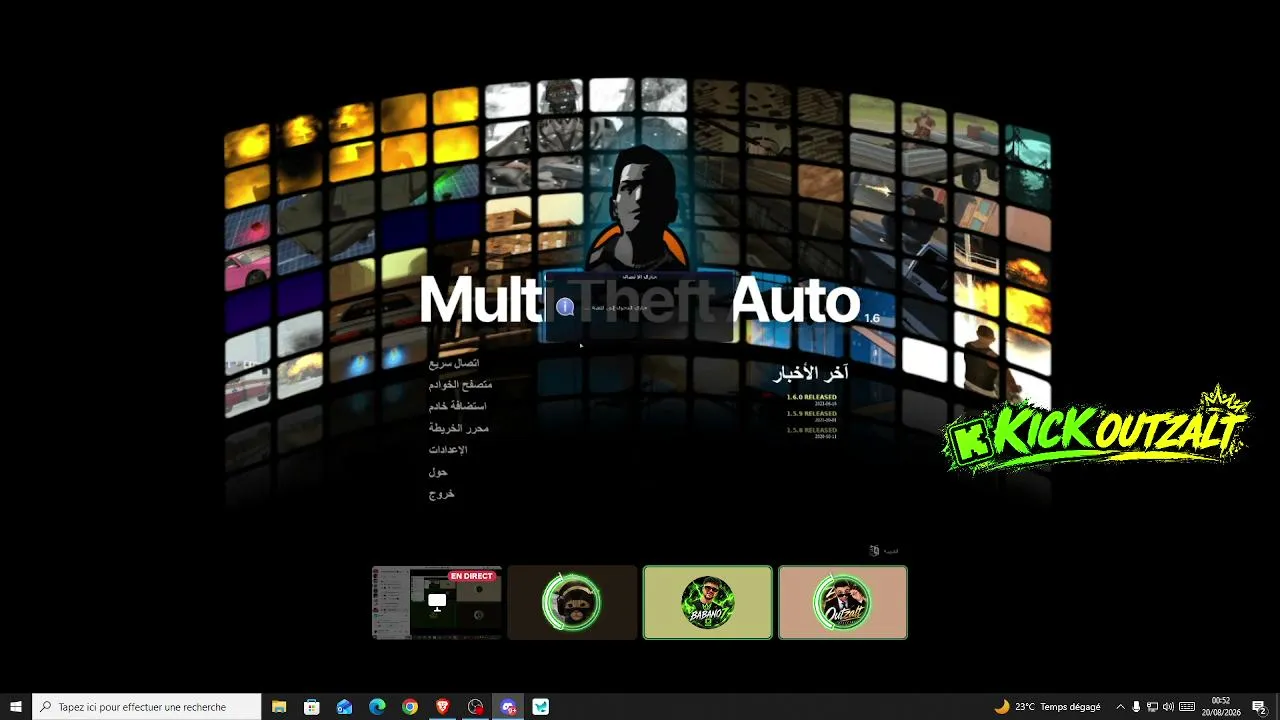Image resolution: width=1280 pixels, height=720 pixels.
Task: Choose 'استضافة خادم' host server option
Action: 457,407
